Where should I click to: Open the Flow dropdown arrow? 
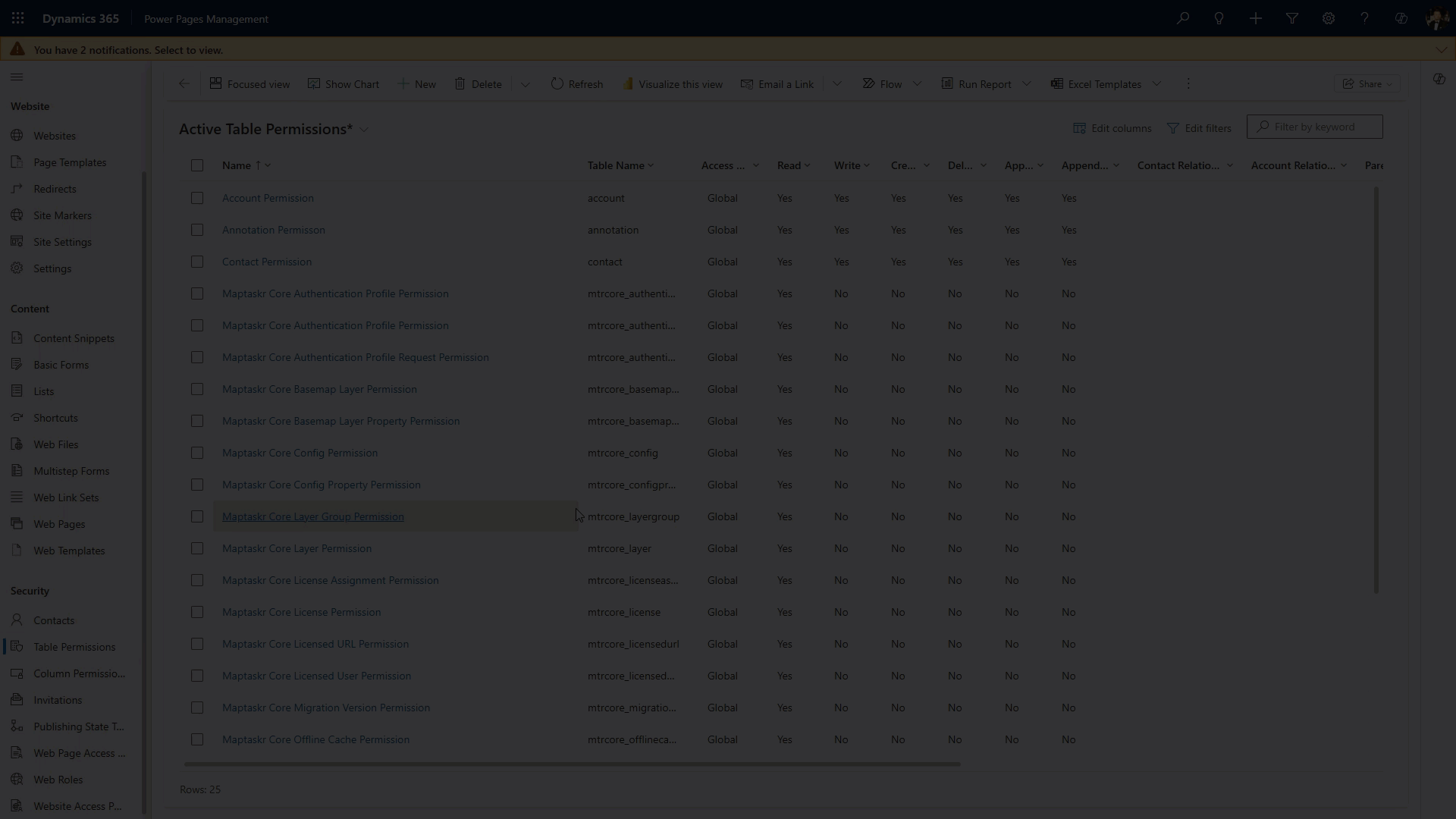point(918,83)
